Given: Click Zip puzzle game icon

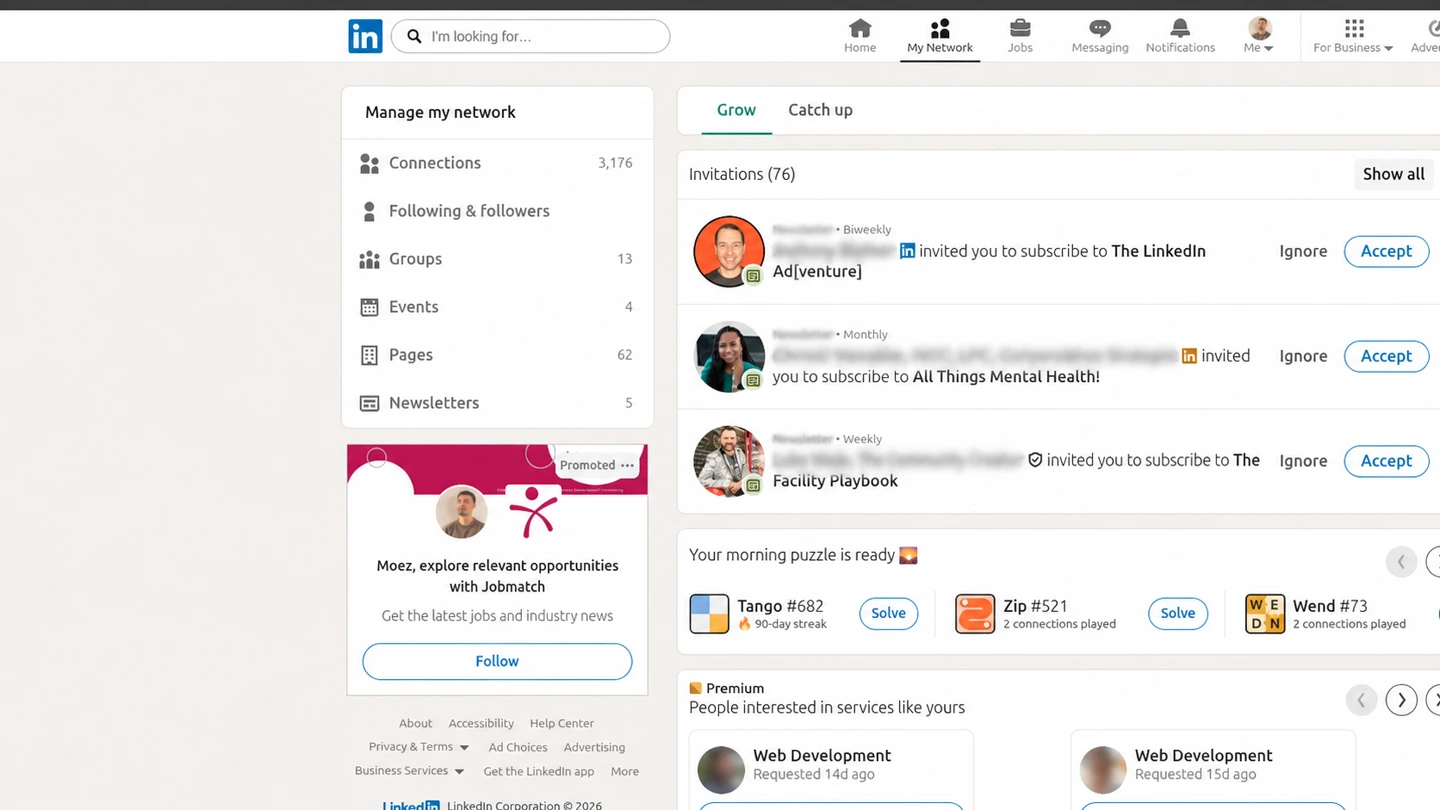Looking at the screenshot, I should (975, 614).
